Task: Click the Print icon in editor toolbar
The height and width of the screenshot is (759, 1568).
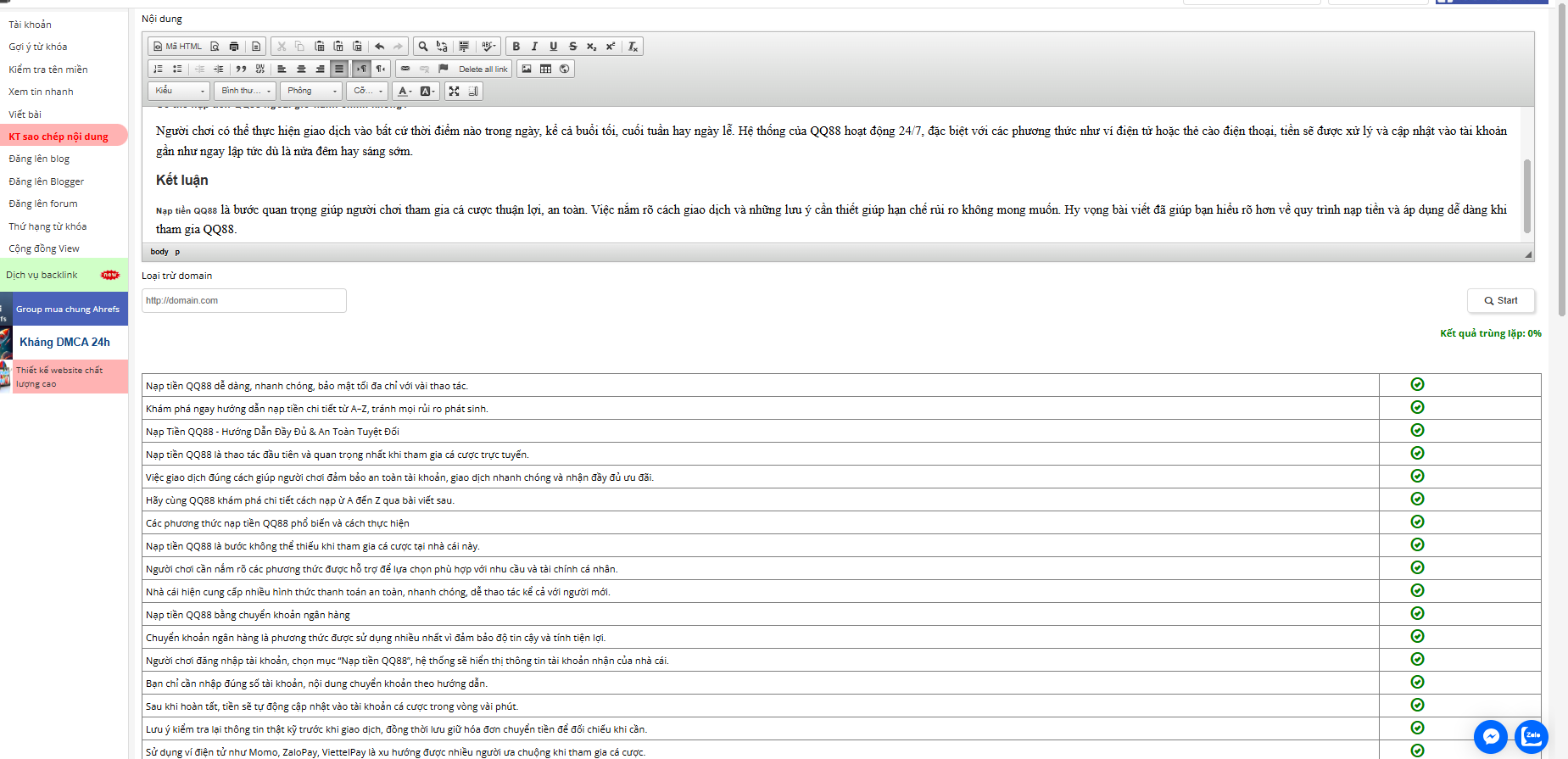Action: click(x=234, y=47)
